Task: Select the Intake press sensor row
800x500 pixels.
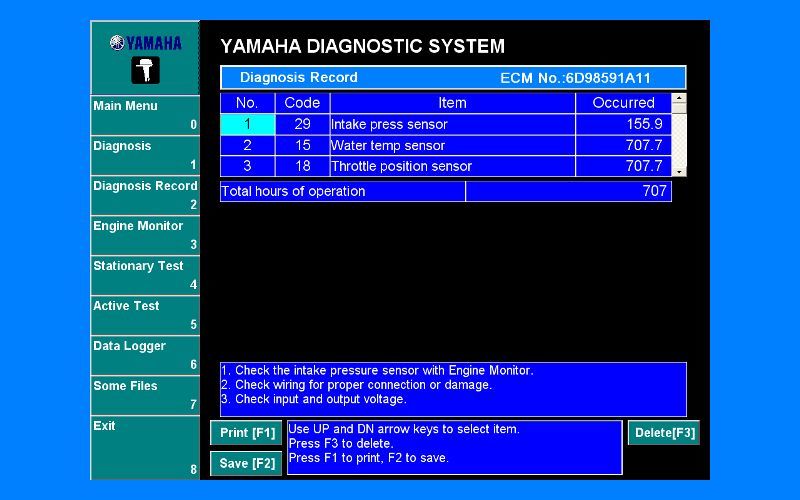Action: [x=452, y=125]
